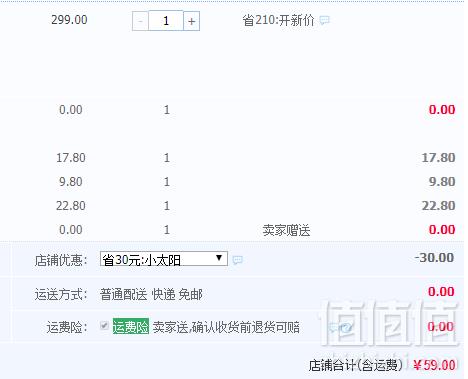This screenshot has width=468, height=379.
Task: Click 普通配送 快递 免邮 shipping text
Action: point(151,295)
